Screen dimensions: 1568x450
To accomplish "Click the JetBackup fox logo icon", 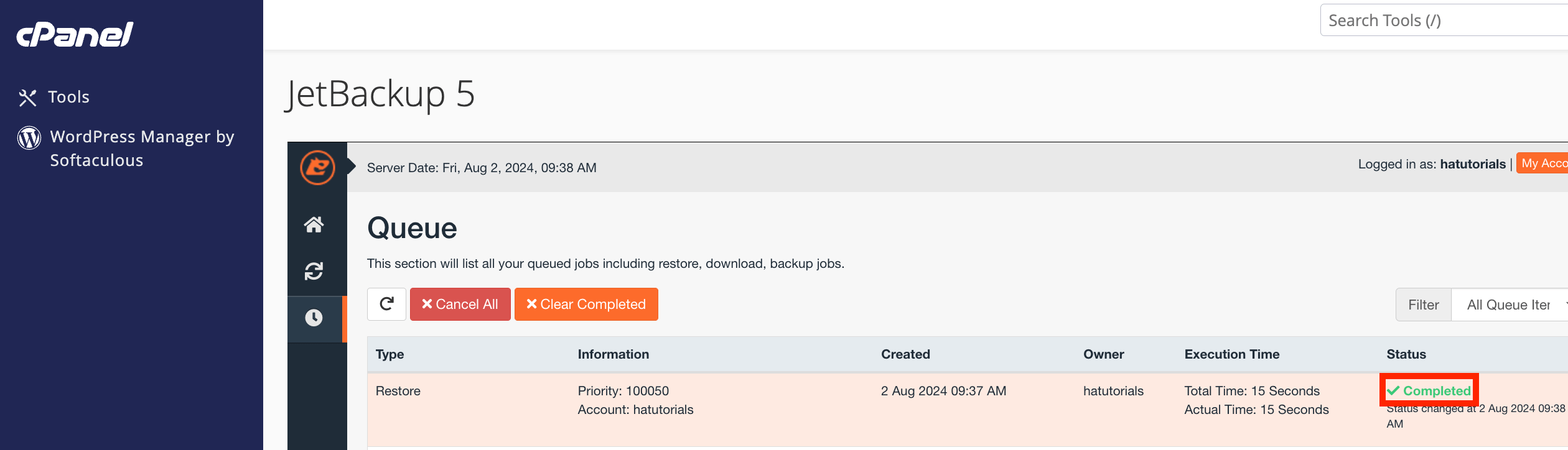I will (x=317, y=167).
